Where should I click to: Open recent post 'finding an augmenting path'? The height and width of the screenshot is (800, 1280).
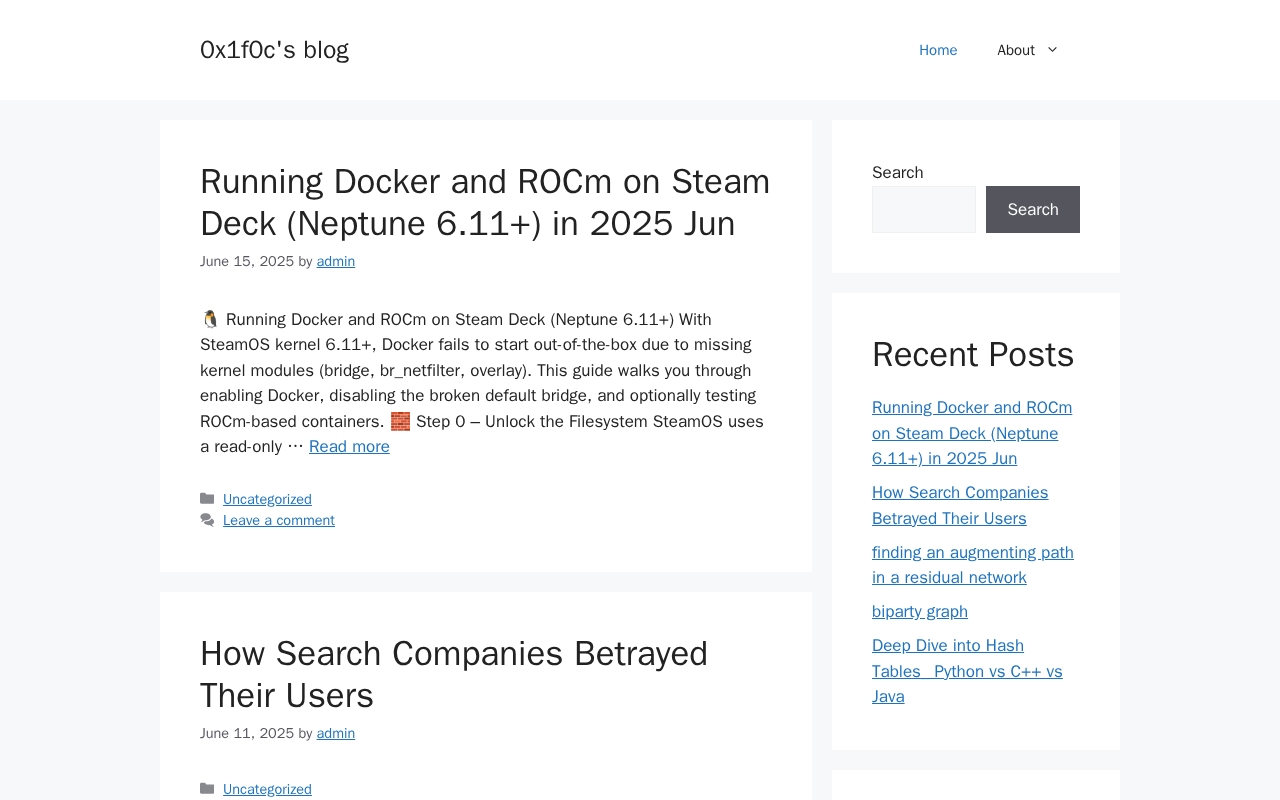point(972,565)
